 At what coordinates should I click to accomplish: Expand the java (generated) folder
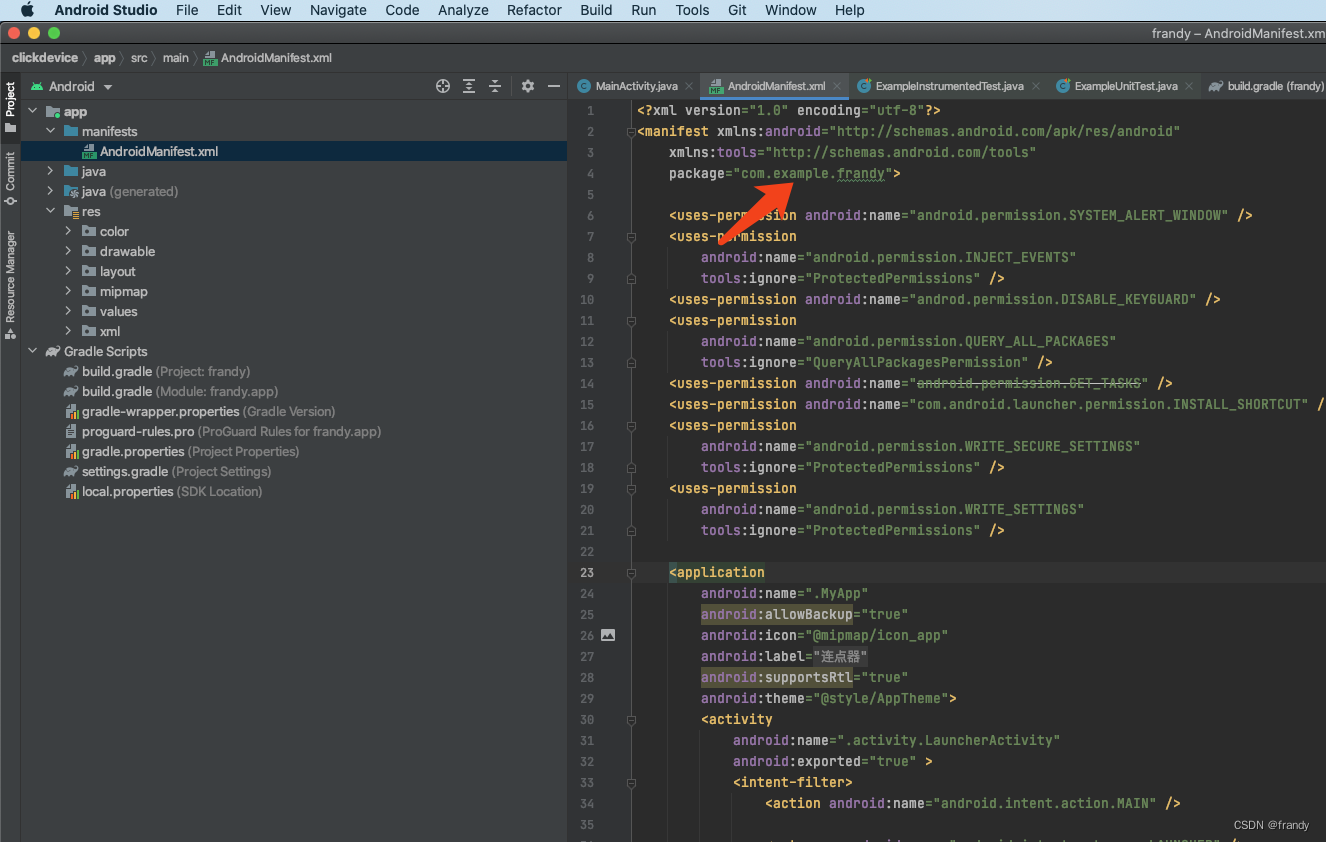pyautogui.click(x=50, y=192)
